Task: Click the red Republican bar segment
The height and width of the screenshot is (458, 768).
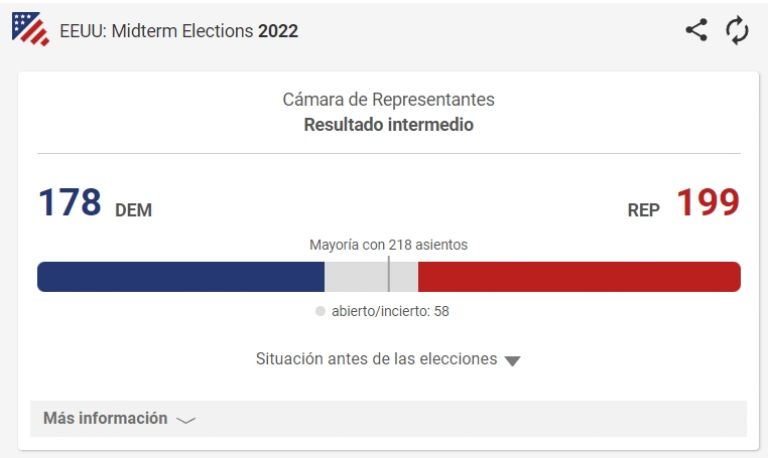Action: (x=579, y=277)
